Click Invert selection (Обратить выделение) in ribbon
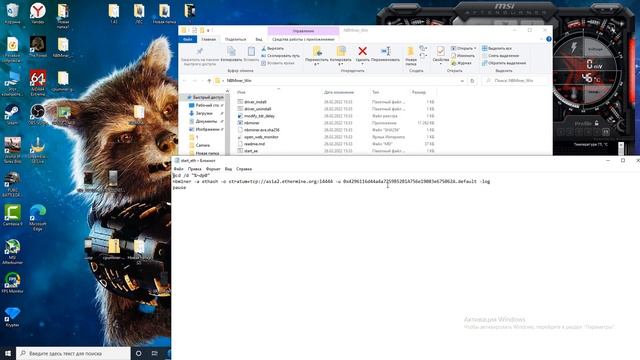Viewport: 640px width, 360px height. tap(504, 63)
